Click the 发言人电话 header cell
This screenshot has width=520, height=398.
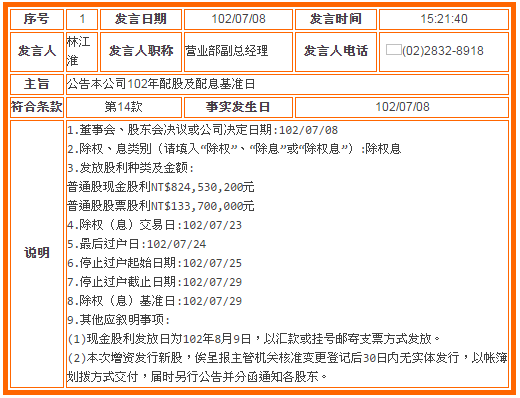pos(336,52)
